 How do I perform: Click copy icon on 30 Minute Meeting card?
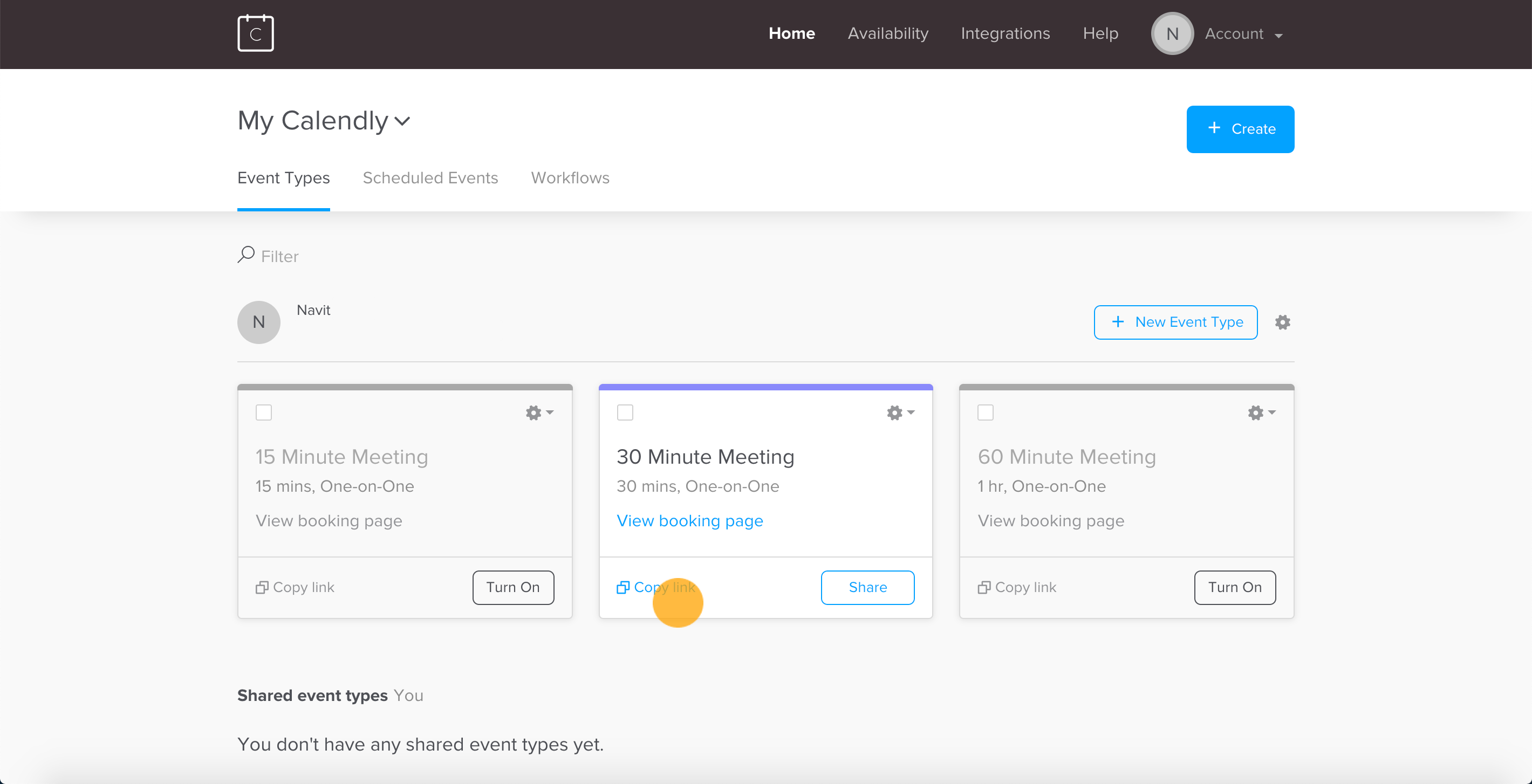623,587
